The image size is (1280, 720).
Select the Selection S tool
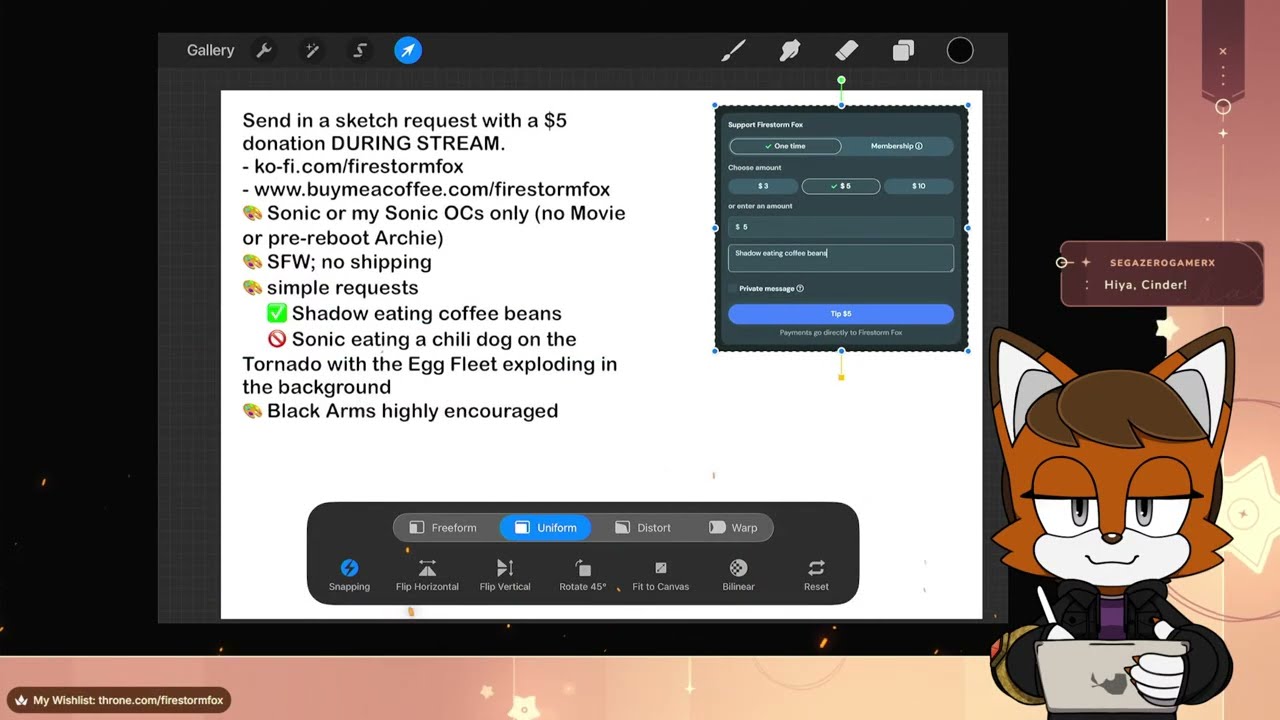click(x=360, y=50)
